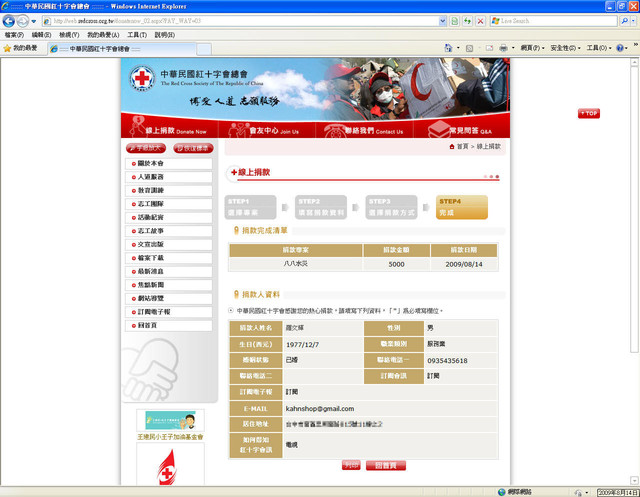640x497 pixels.
Task: Open the recent pages dropdown beside Forward
Action: 34,21
